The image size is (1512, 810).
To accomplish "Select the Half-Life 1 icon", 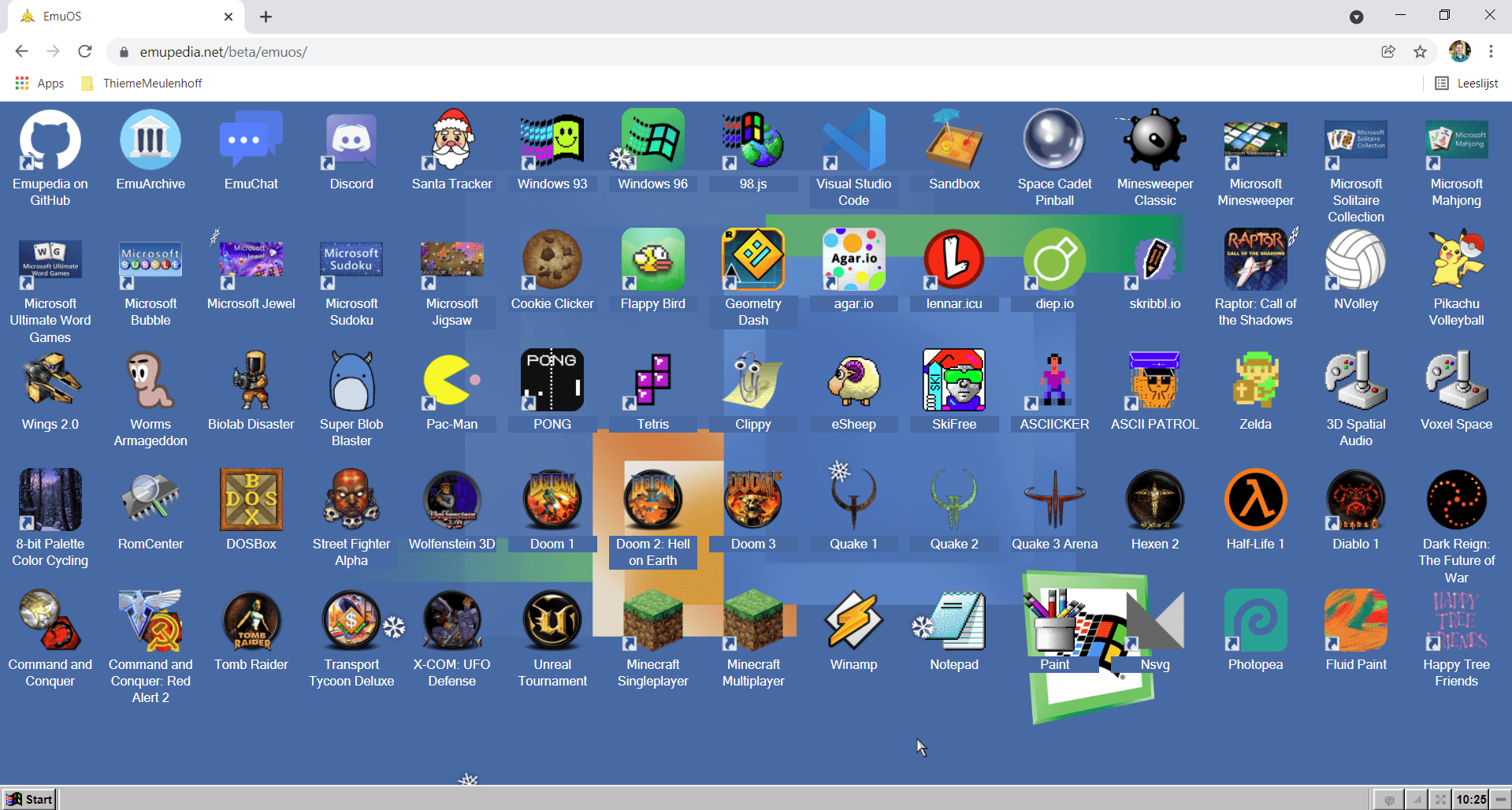I will [x=1255, y=500].
